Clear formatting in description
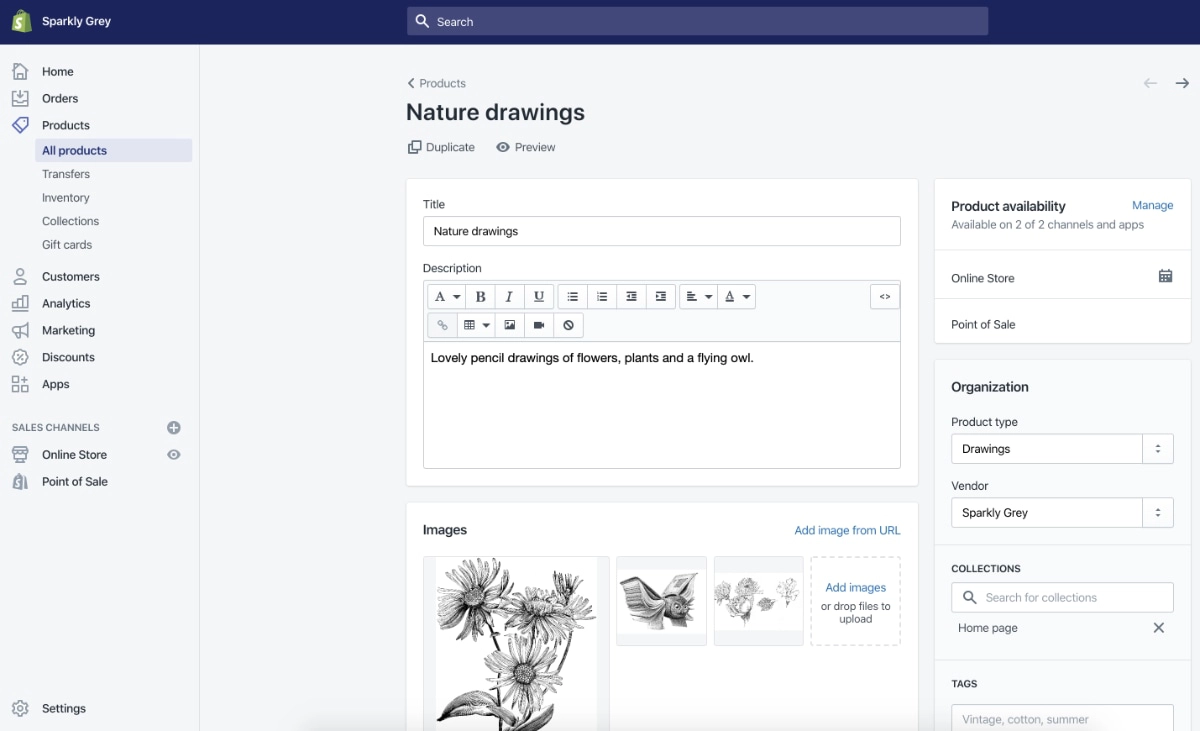This screenshot has height=731, width=1200. 568,325
